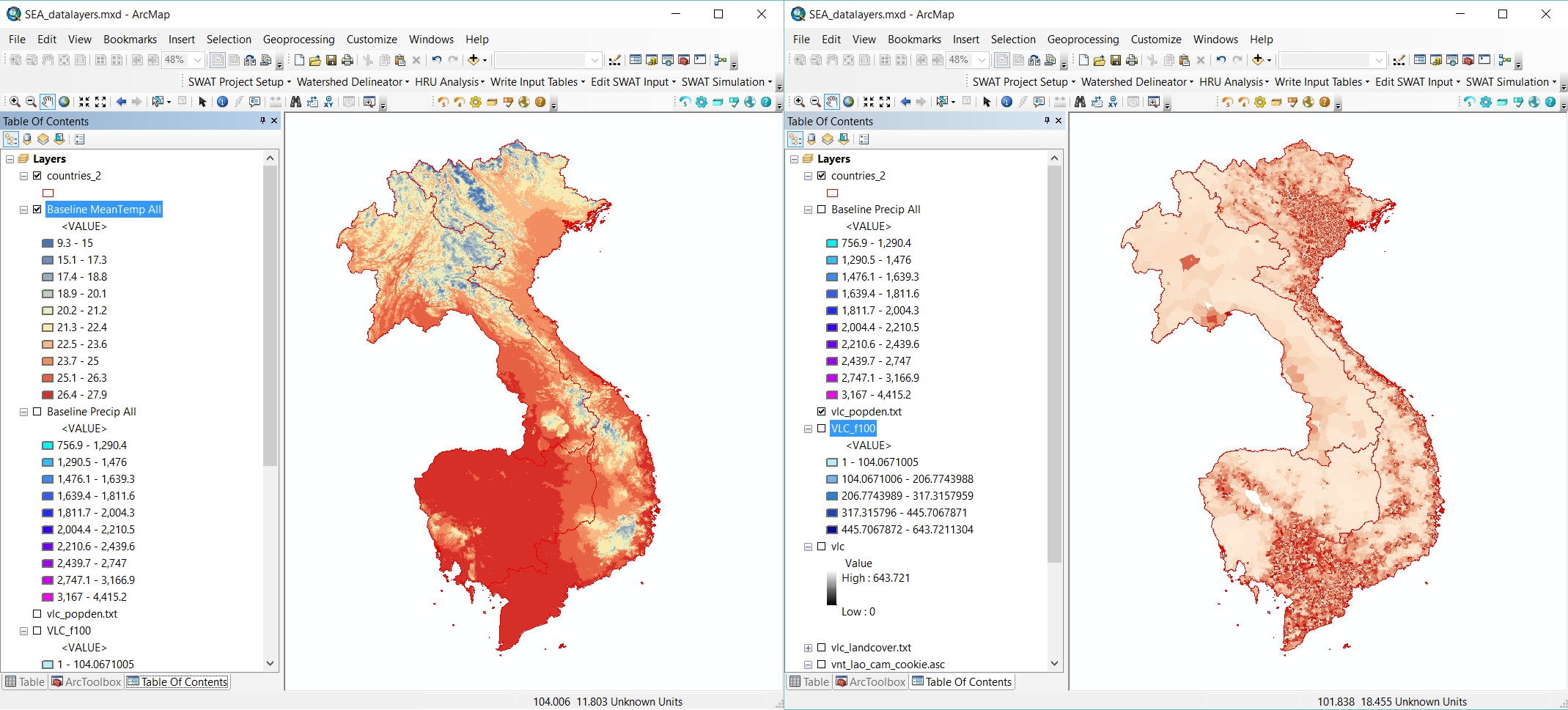Collapse Baseline Precip All legend, left window
Viewport: 1568px width, 710px height.
click(x=23, y=412)
